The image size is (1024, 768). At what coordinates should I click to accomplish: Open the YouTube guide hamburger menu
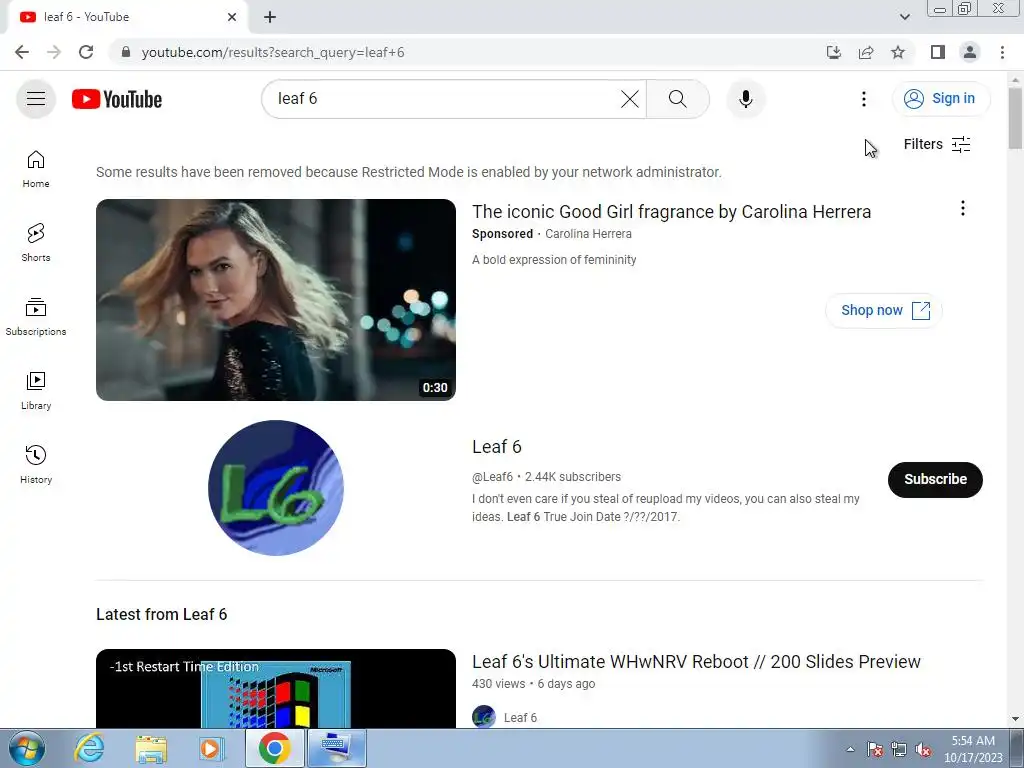pos(36,99)
